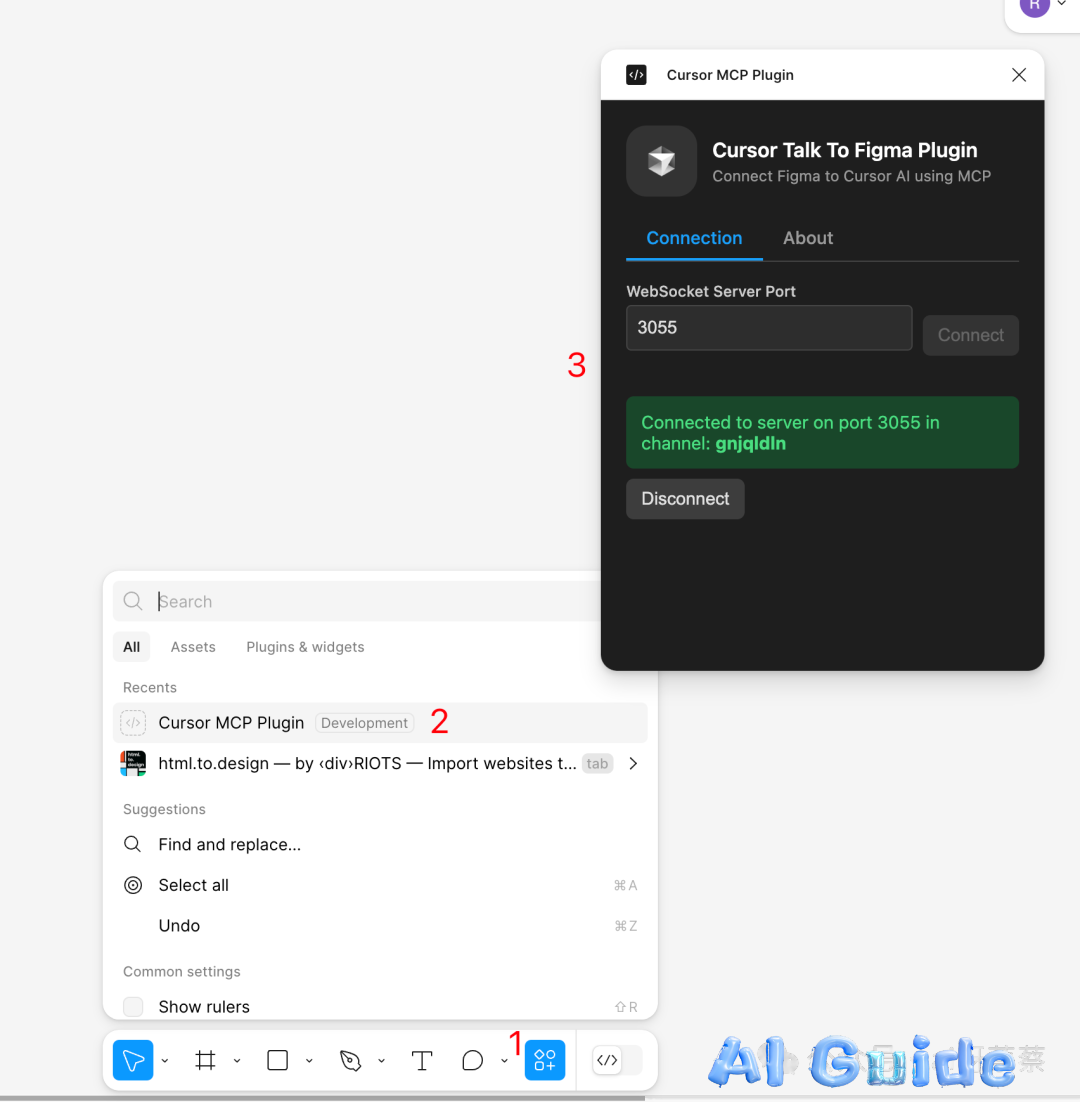Run Cursor MCP Plugin from Recents
Screen dimensions: 1080x1102
pyautogui.click(x=379, y=722)
